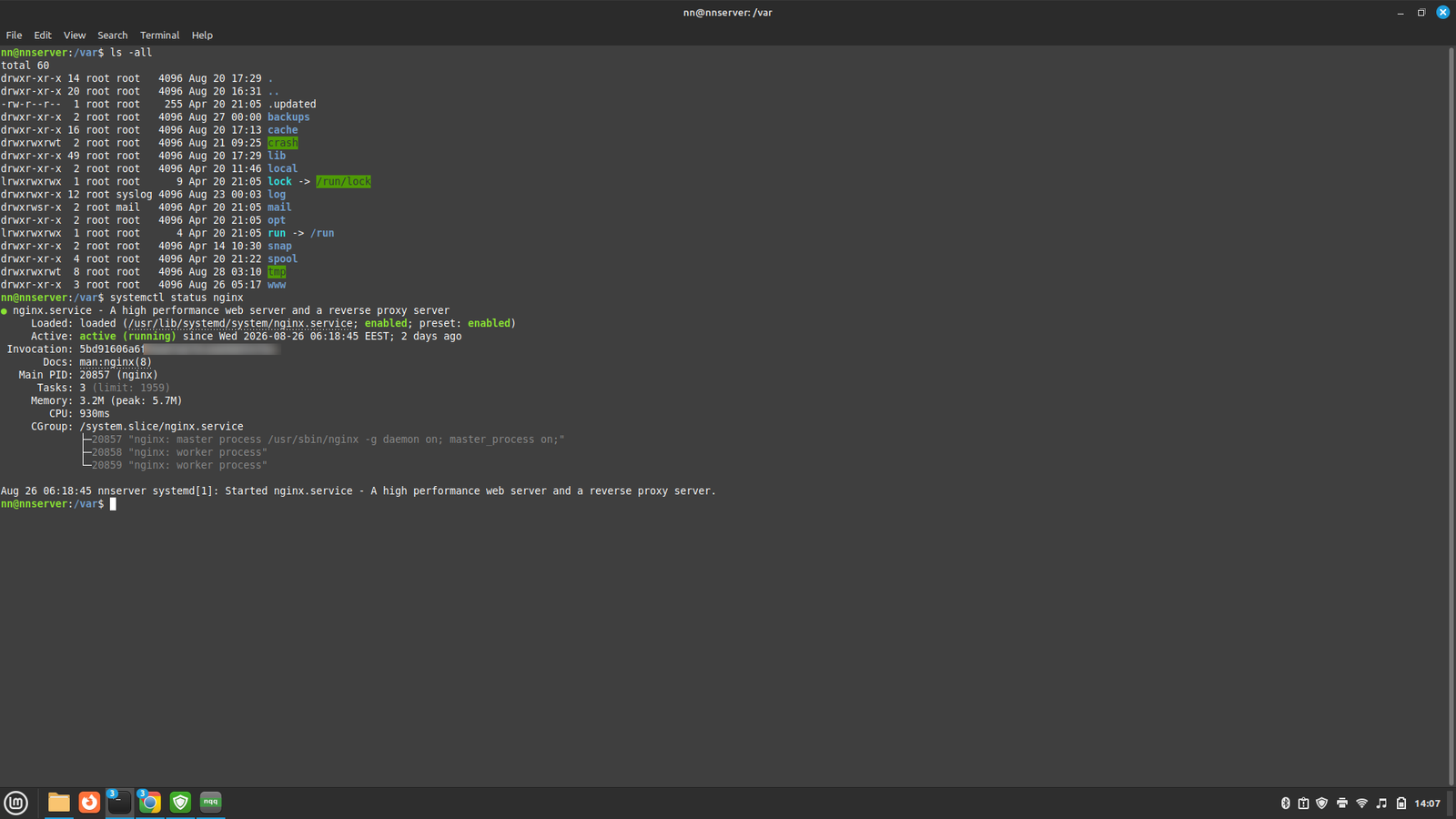Open the printer tray icon
This screenshot has width=1456, height=819.
[1342, 803]
